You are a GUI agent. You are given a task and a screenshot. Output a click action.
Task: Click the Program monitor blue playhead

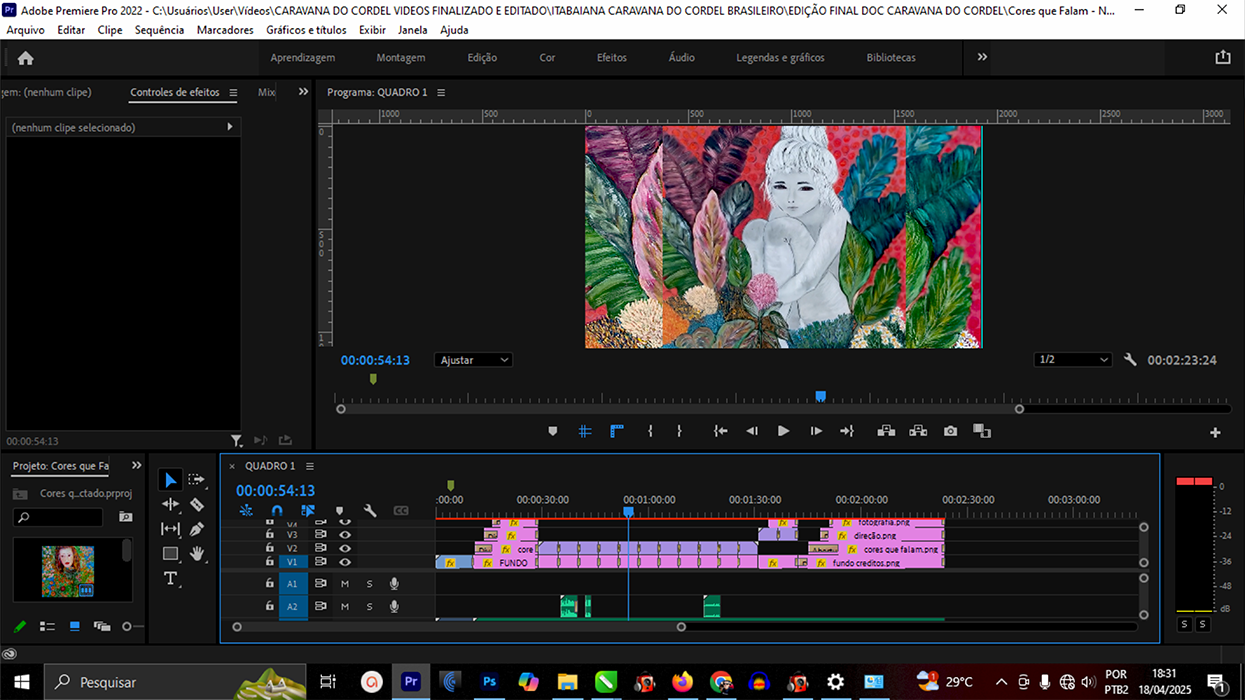coord(820,397)
